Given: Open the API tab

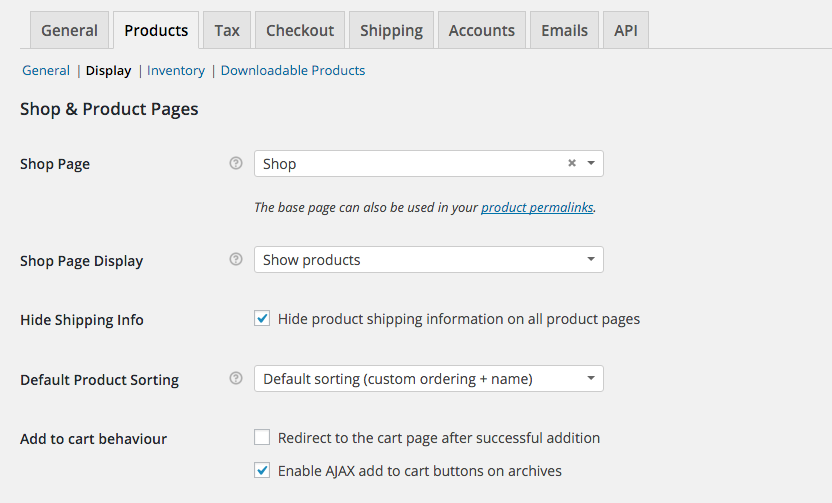Looking at the screenshot, I should 626,30.
